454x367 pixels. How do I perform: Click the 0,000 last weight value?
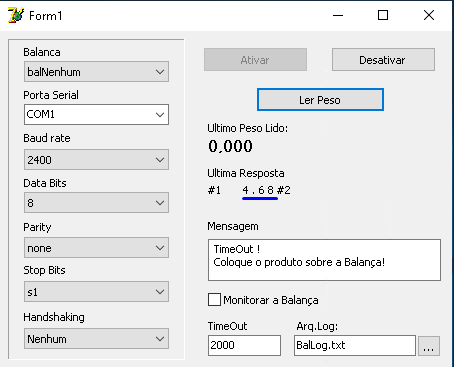click(x=230, y=146)
